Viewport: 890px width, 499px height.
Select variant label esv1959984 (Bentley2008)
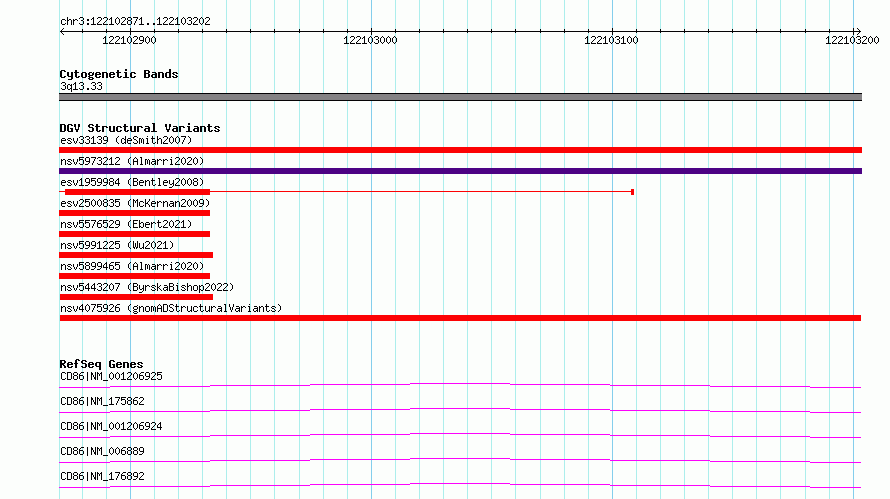(132, 182)
